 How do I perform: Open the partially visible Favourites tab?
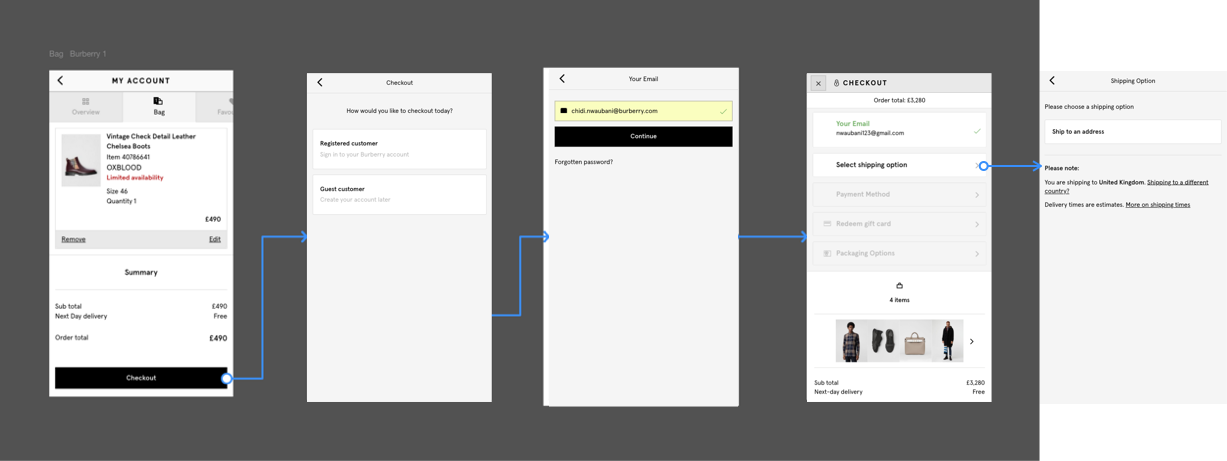coord(223,107)
